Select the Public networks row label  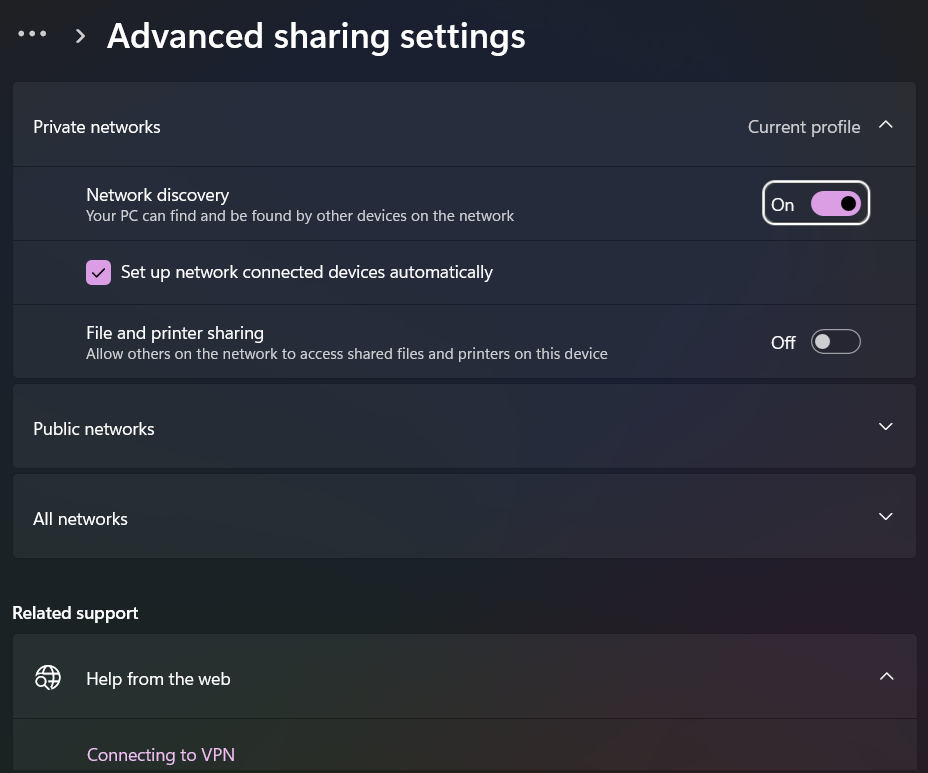pyautogui.click(x=94, y=429)
